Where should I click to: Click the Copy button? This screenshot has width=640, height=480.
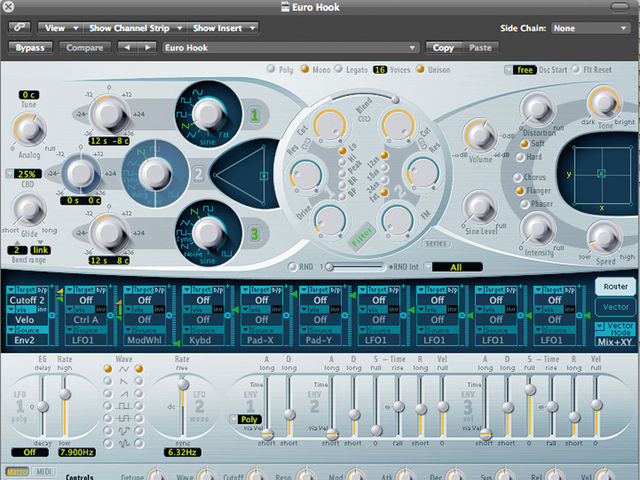tap(443, 48)
